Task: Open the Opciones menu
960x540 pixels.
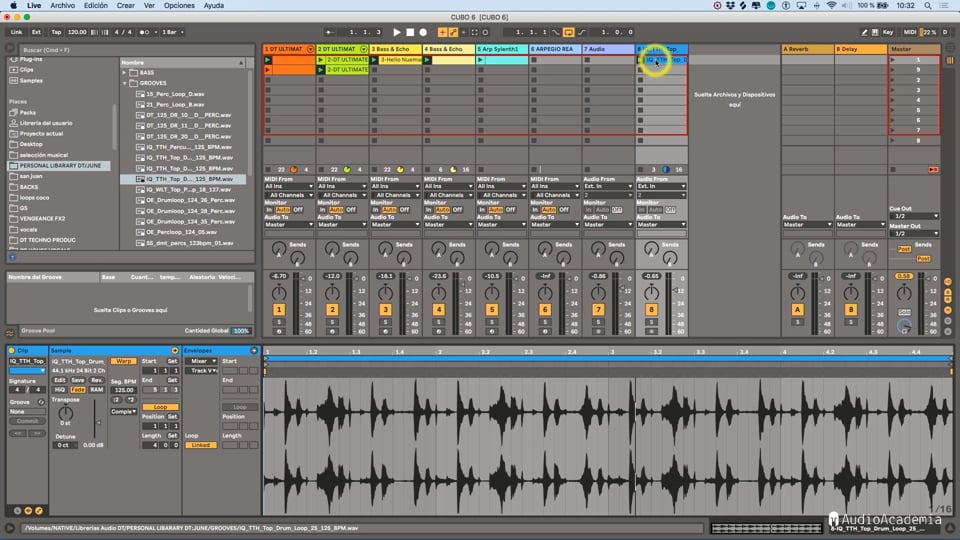Action: pyautogui.click(x=179, y=6)
